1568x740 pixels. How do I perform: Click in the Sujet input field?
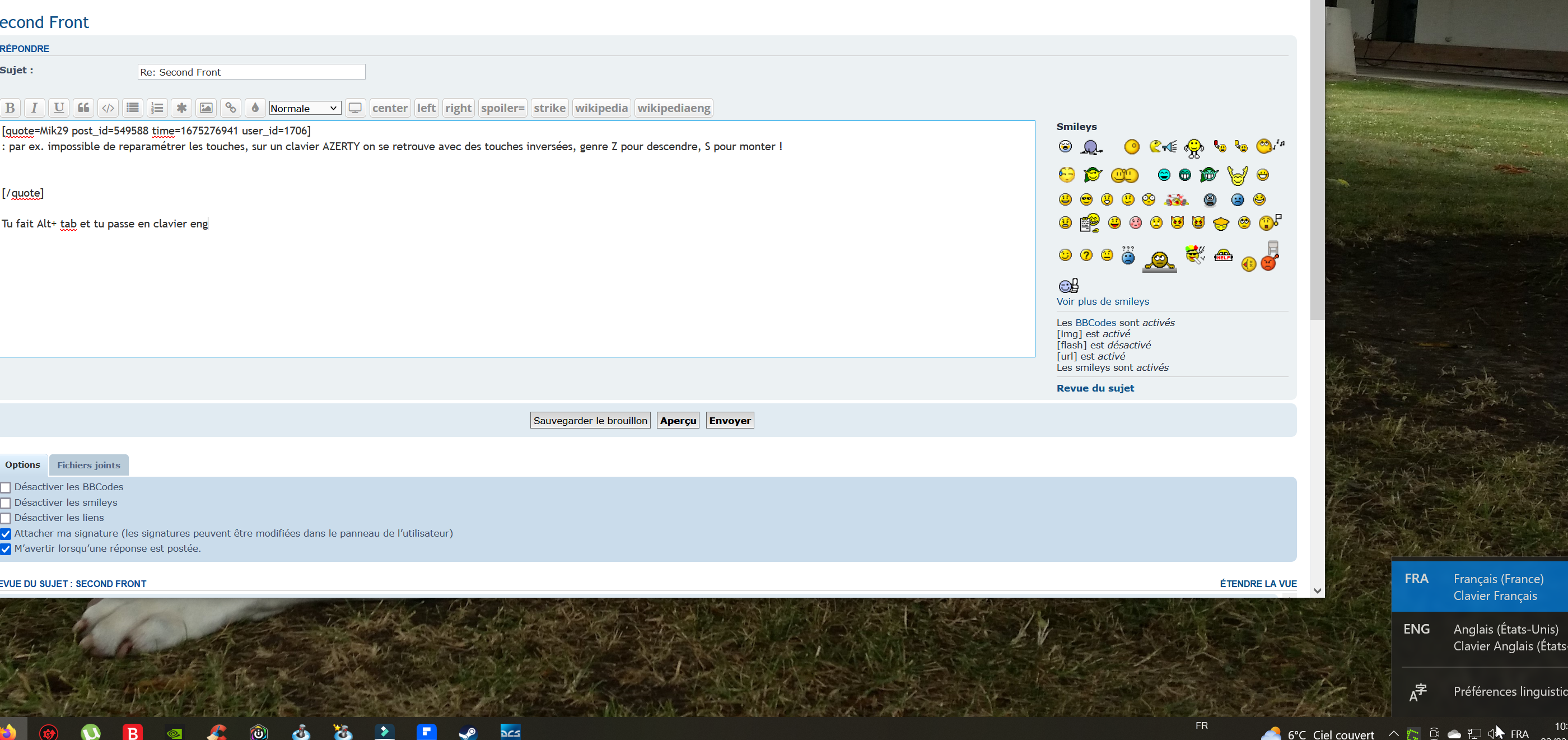pos(251,72)
